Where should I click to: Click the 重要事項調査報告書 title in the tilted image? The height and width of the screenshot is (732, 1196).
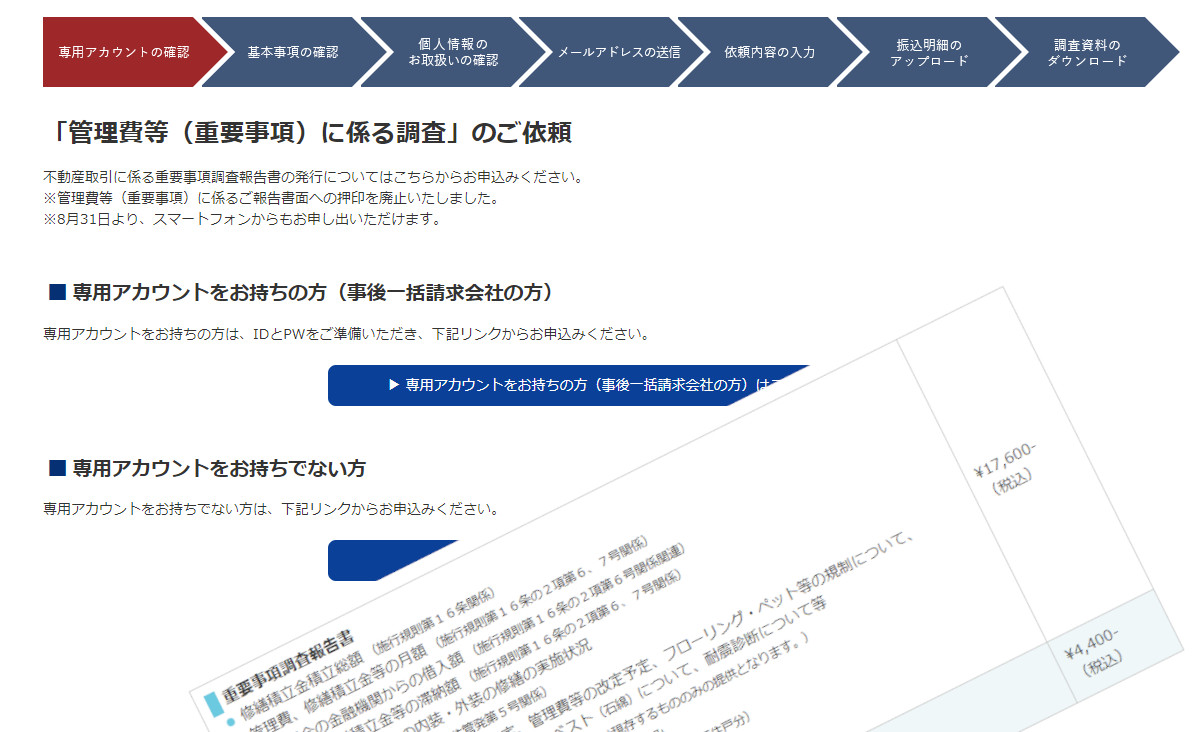click(x=288, y=666)
